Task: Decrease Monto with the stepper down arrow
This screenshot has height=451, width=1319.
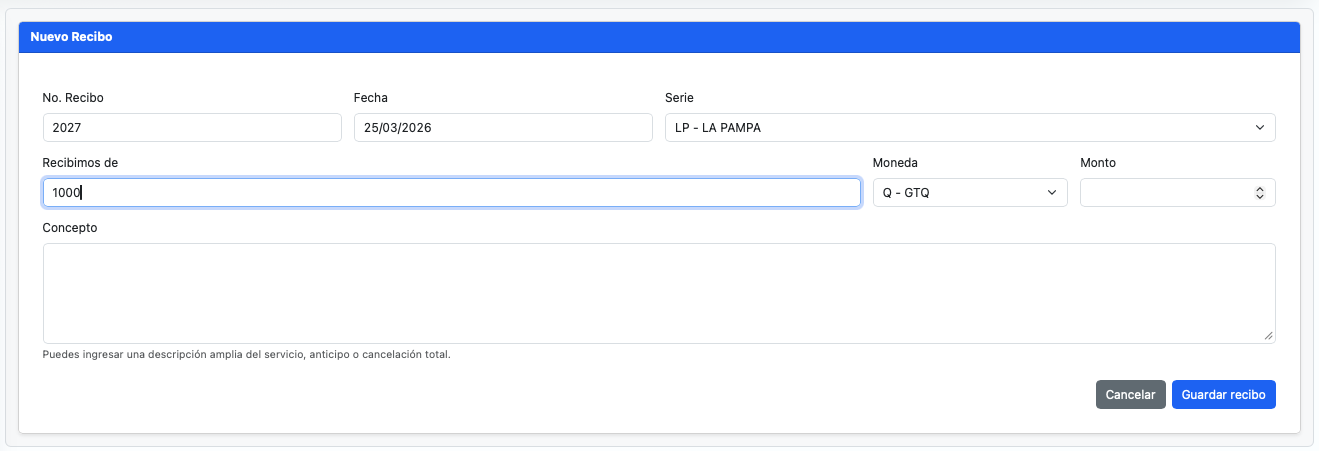Action: pos(1260,198)
